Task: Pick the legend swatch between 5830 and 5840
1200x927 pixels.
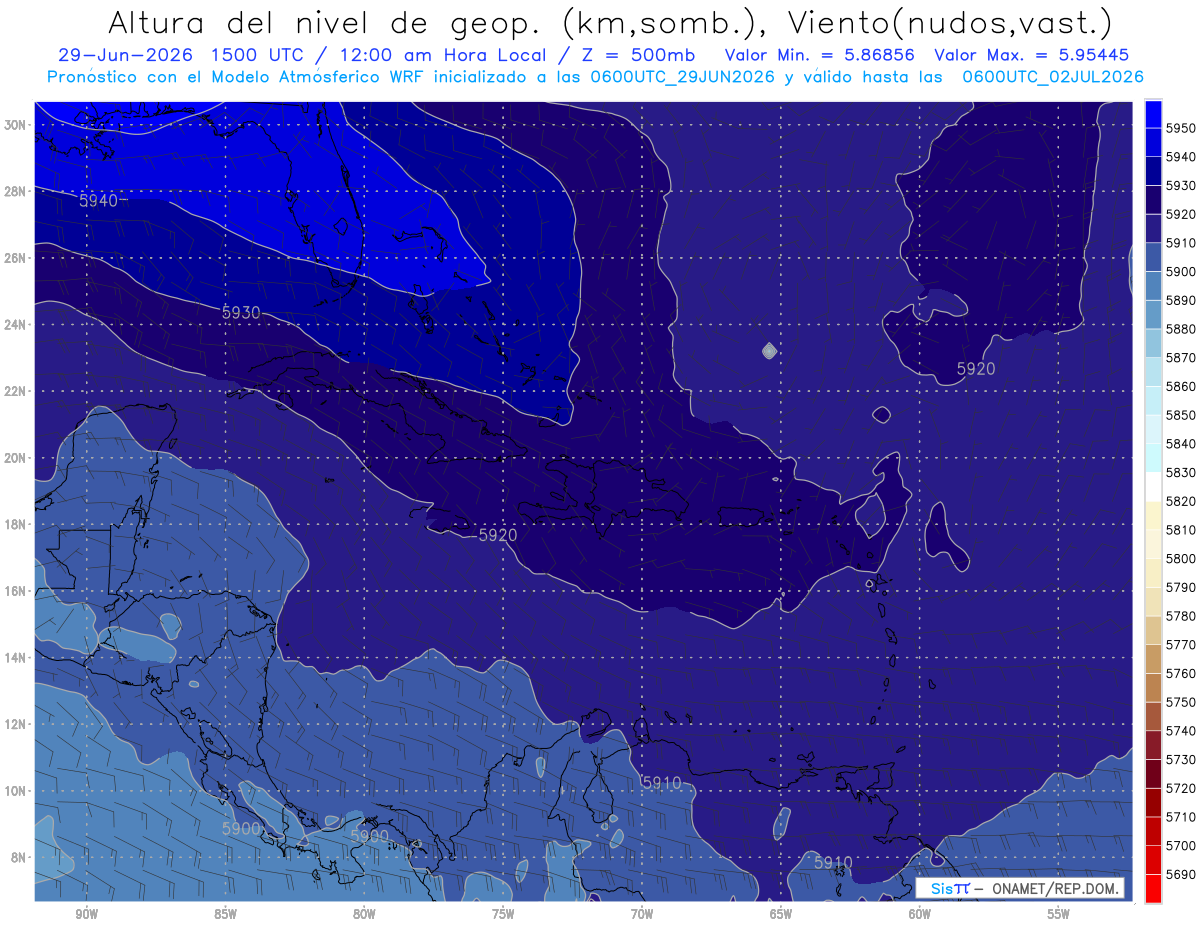Action: [1153, 458]
